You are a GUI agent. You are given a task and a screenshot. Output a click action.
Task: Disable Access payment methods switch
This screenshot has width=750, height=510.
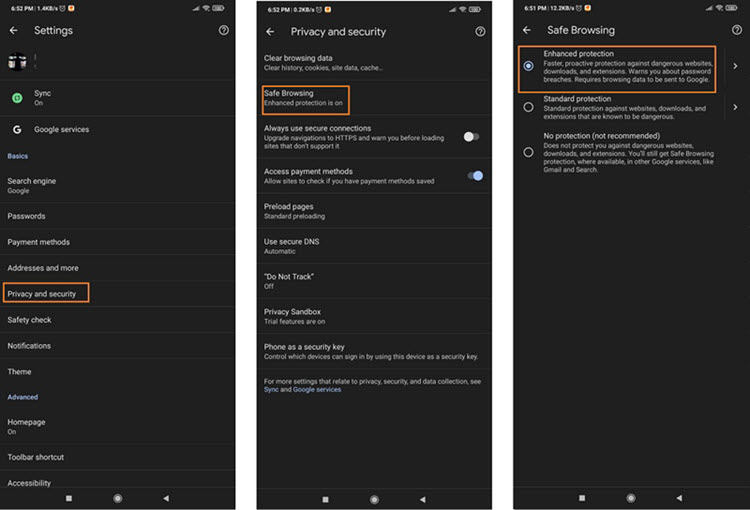[475, 176]
